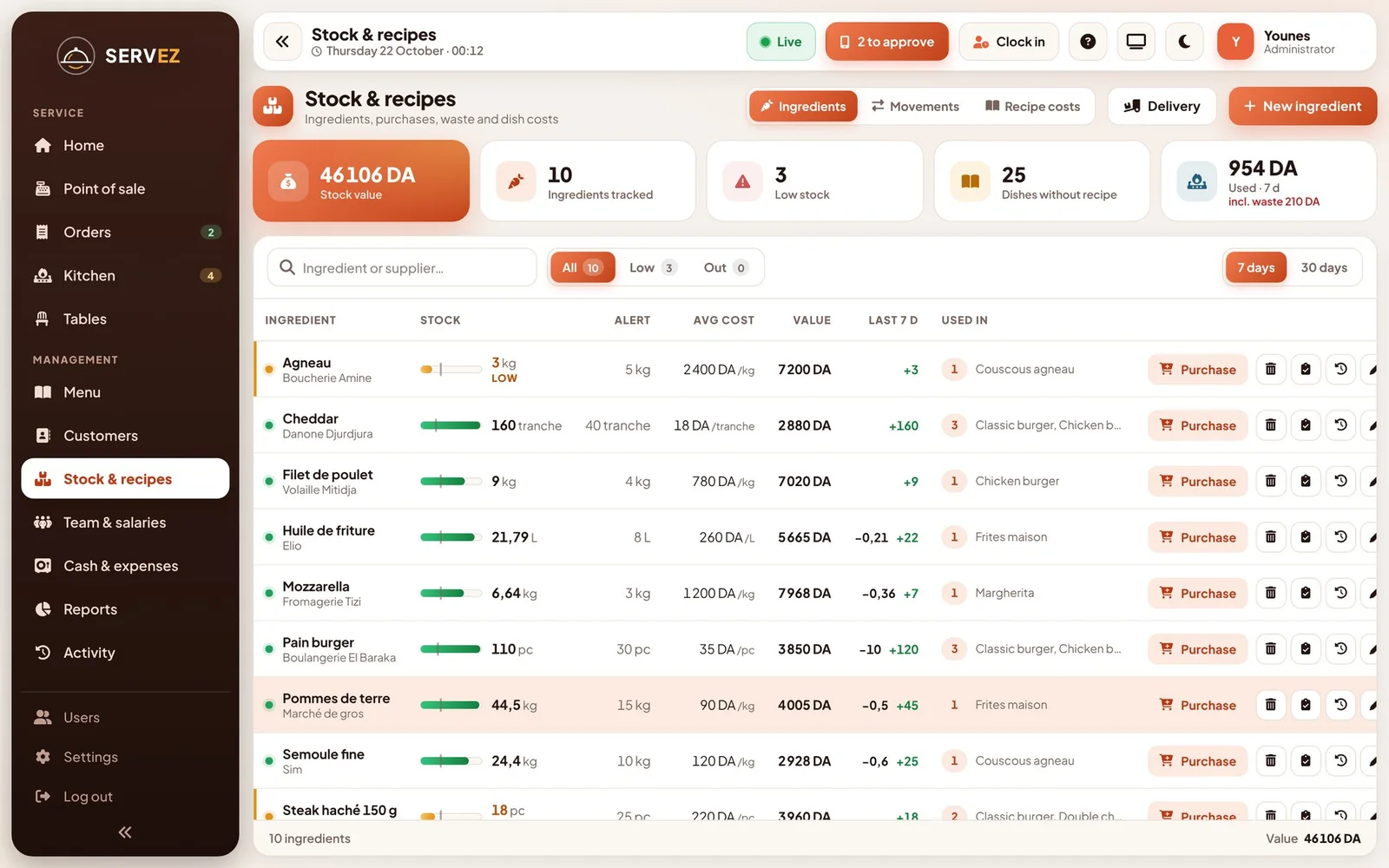Open history icon for Pain burger
Screen dimensions: 1389x868
(1340, 649)
